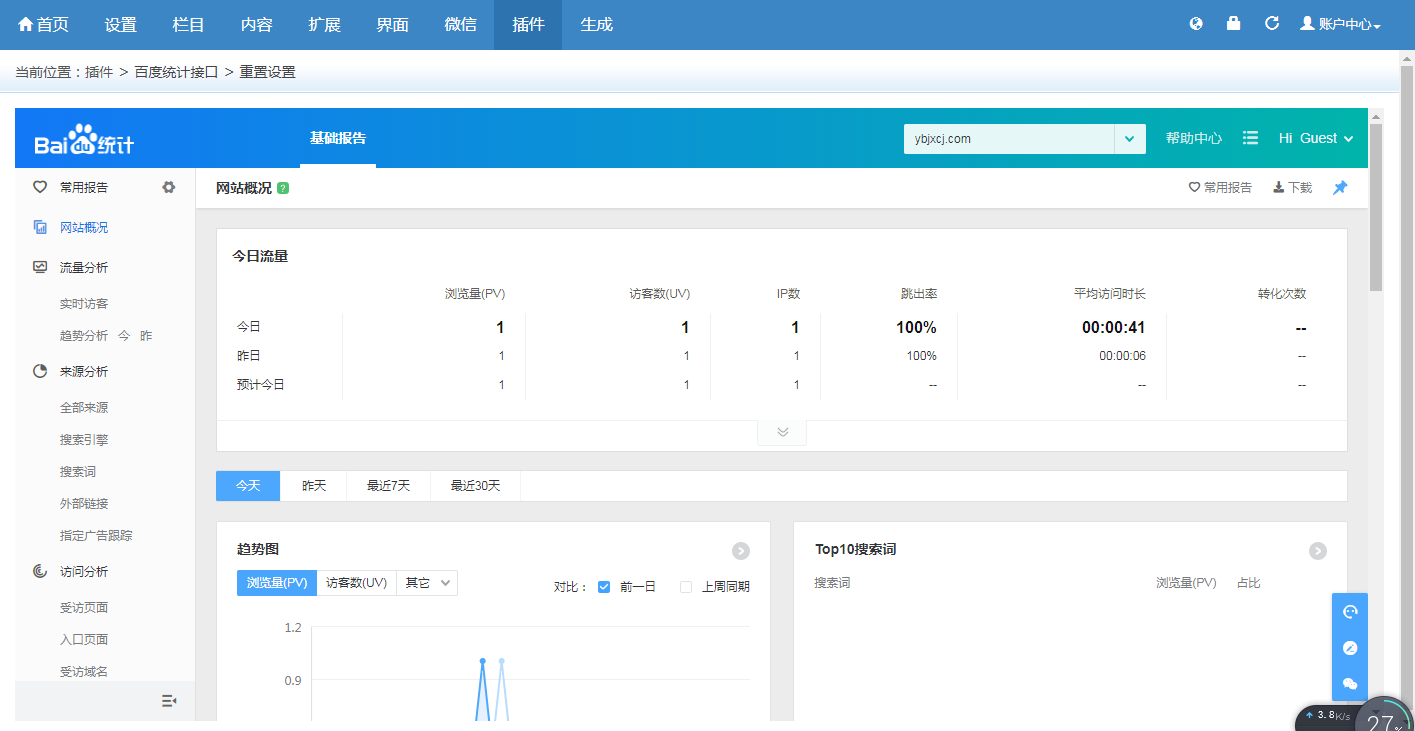The image size is (1415, 731).
Task: Open the ybjxcj.com domain dropdown
Action: tap(1131, 138)
